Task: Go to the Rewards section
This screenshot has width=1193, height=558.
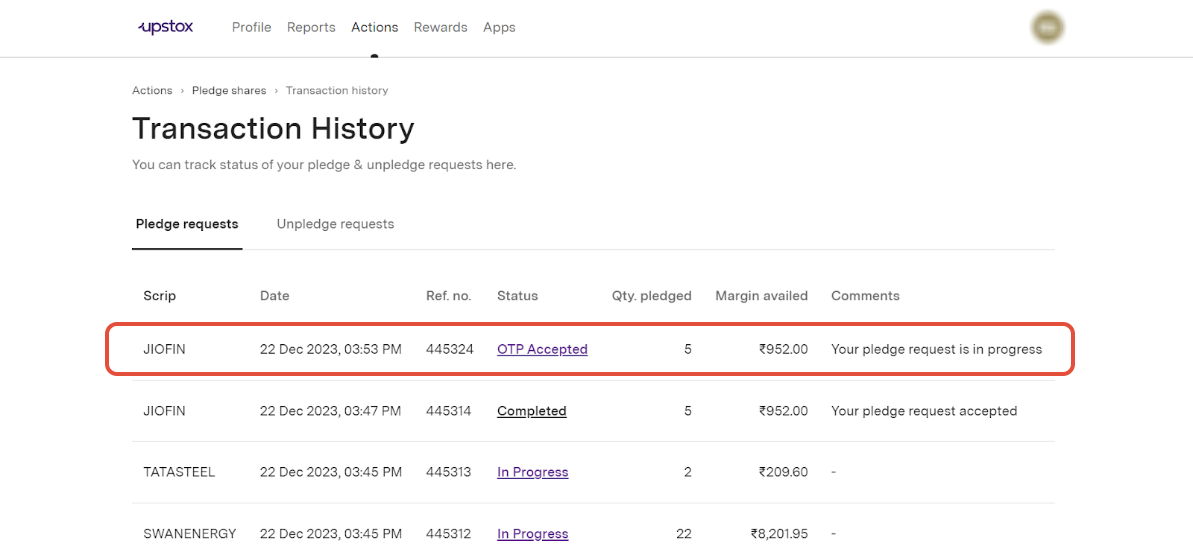Action: [441, 27]
